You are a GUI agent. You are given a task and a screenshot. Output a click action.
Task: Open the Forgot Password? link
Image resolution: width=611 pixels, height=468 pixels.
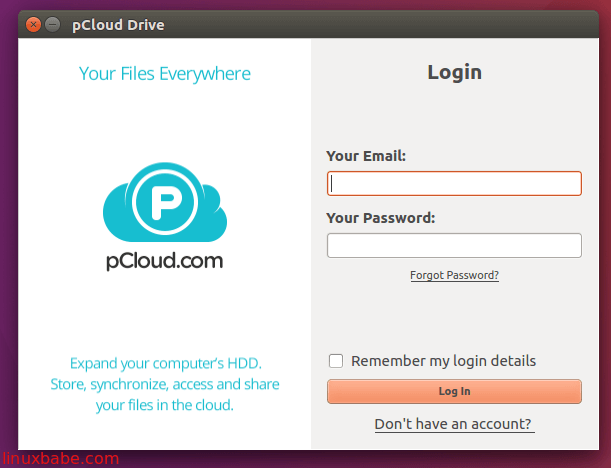(454, 275)
